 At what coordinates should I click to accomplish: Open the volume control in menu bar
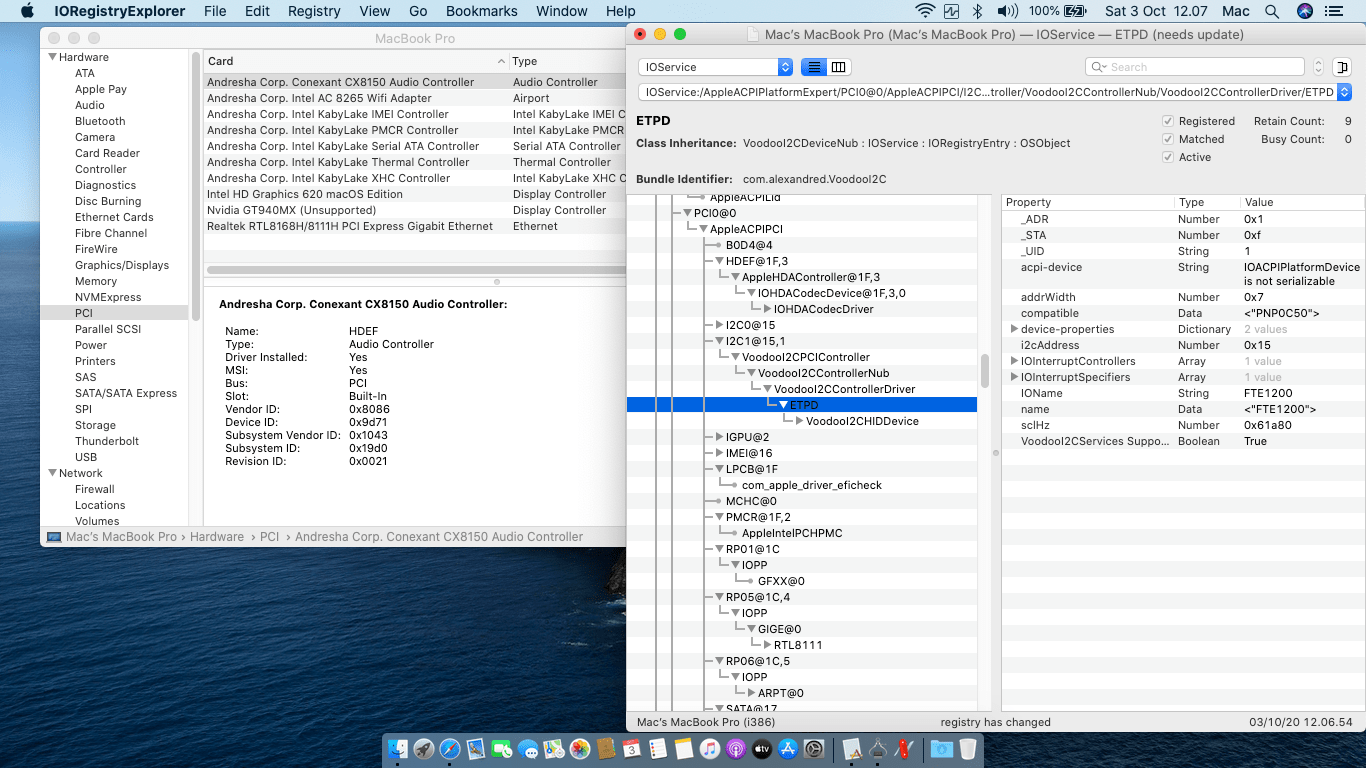click(1007, 11)
